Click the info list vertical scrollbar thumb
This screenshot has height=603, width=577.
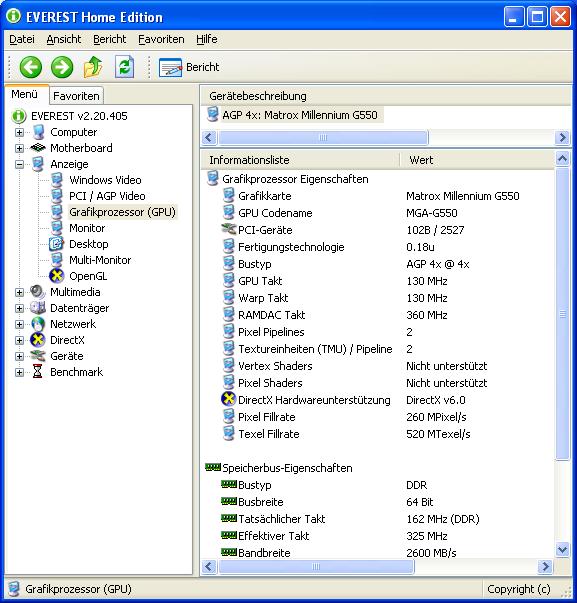(x=562, y=313)
